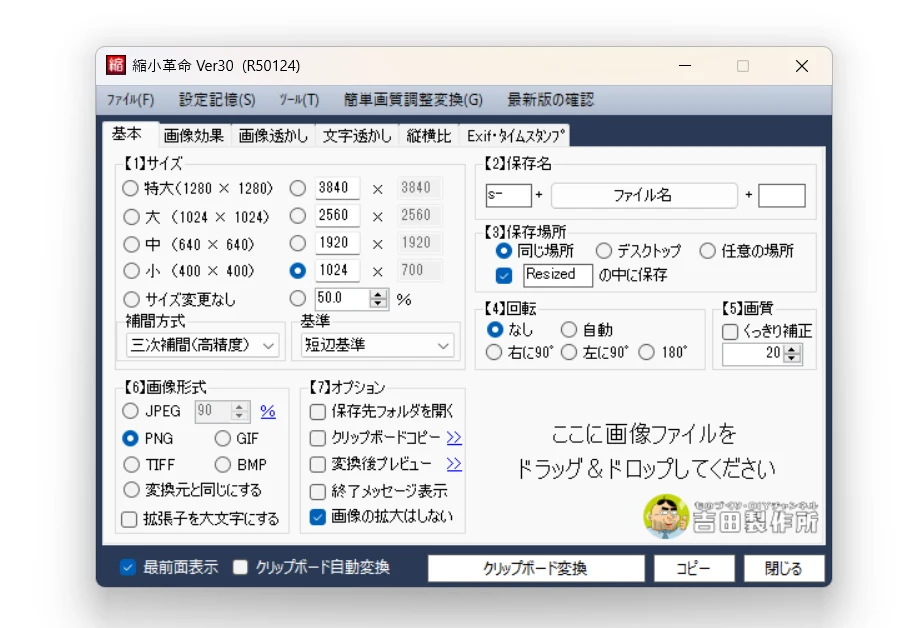Click the filename suffix input field

[x=782, y=195]
